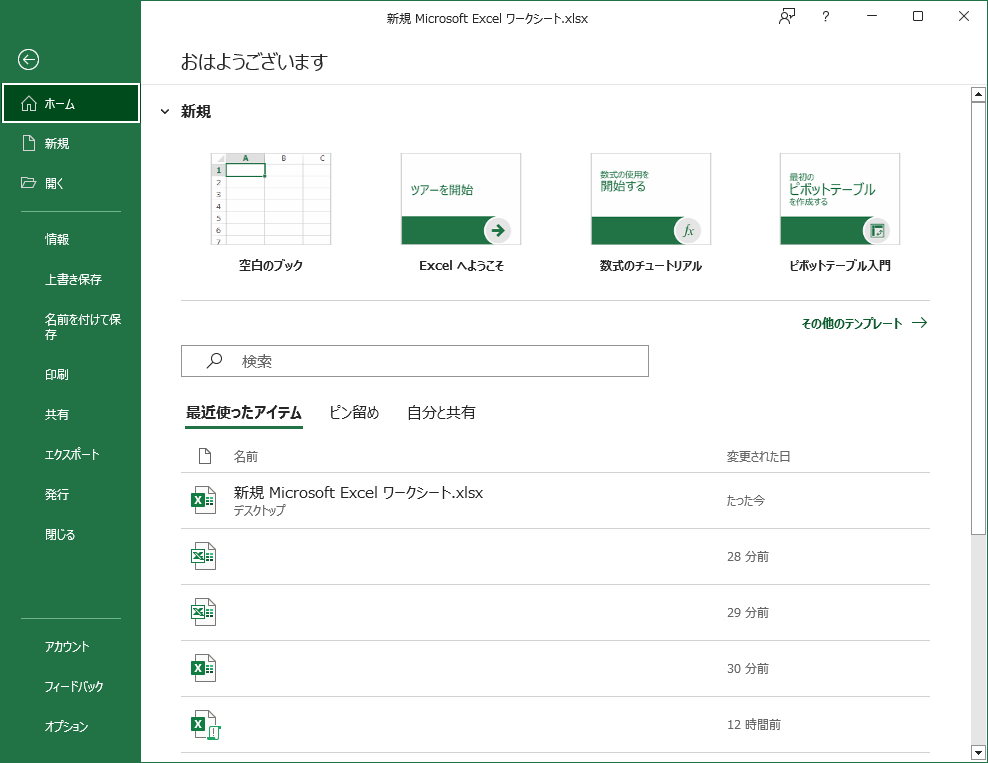Screen dimensions: 988x763
Task: Click the account feedback person icon in title bar
Action: coord(787,16)
